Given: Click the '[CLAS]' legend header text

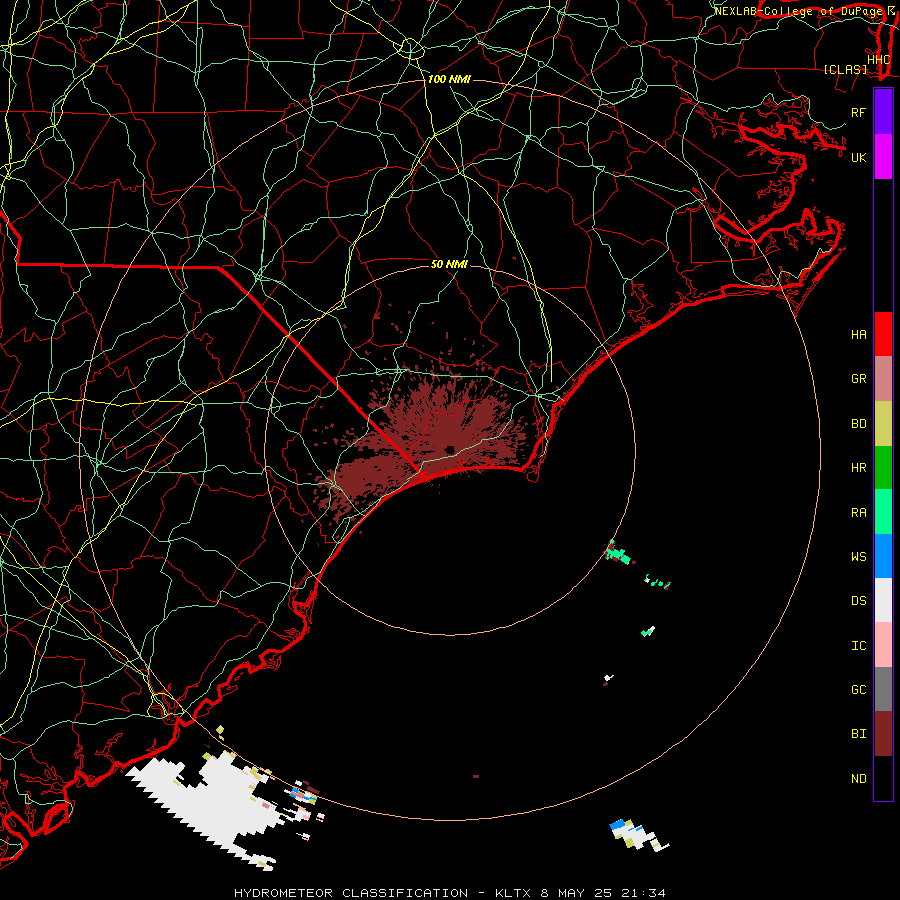Looking at the screenshot, I should [845, 69].
